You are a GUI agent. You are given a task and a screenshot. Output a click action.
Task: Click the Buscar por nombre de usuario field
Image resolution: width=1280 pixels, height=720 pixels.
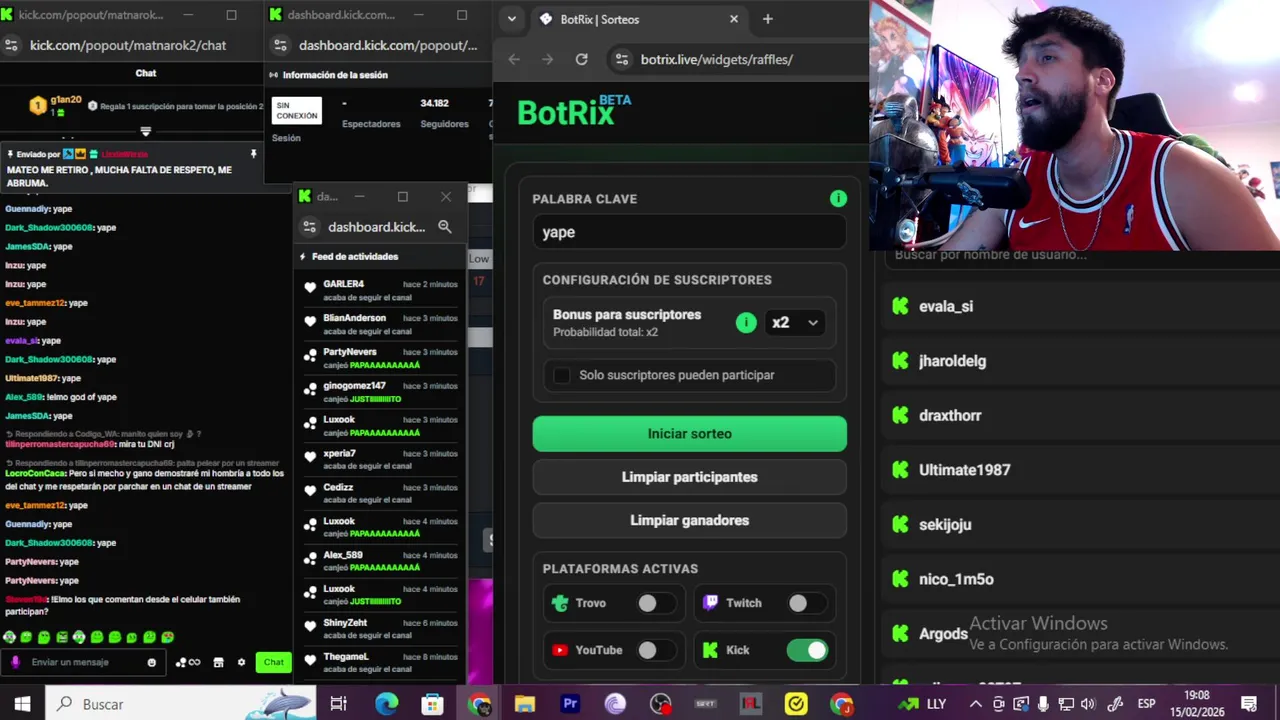coord(1080,256)
